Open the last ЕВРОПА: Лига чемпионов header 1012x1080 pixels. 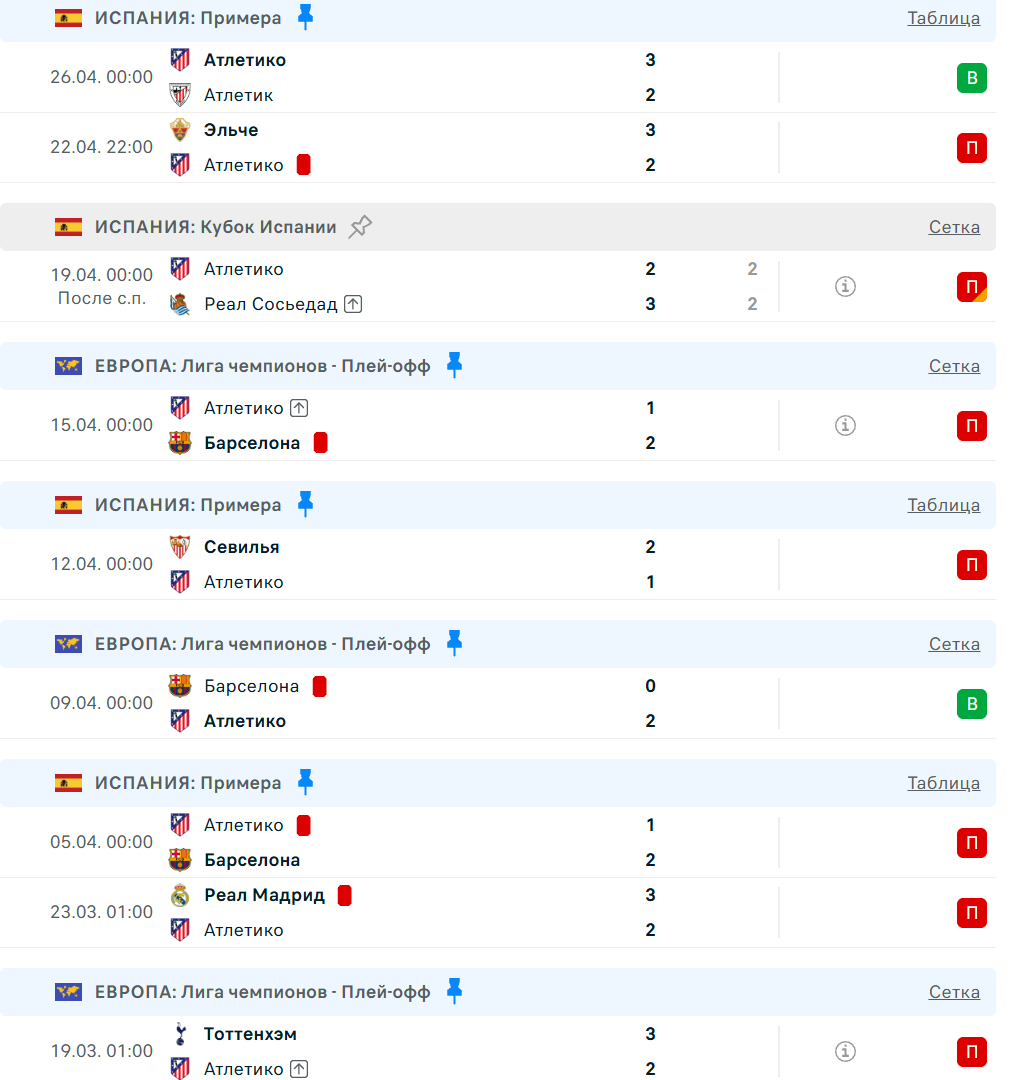[262, 992]
